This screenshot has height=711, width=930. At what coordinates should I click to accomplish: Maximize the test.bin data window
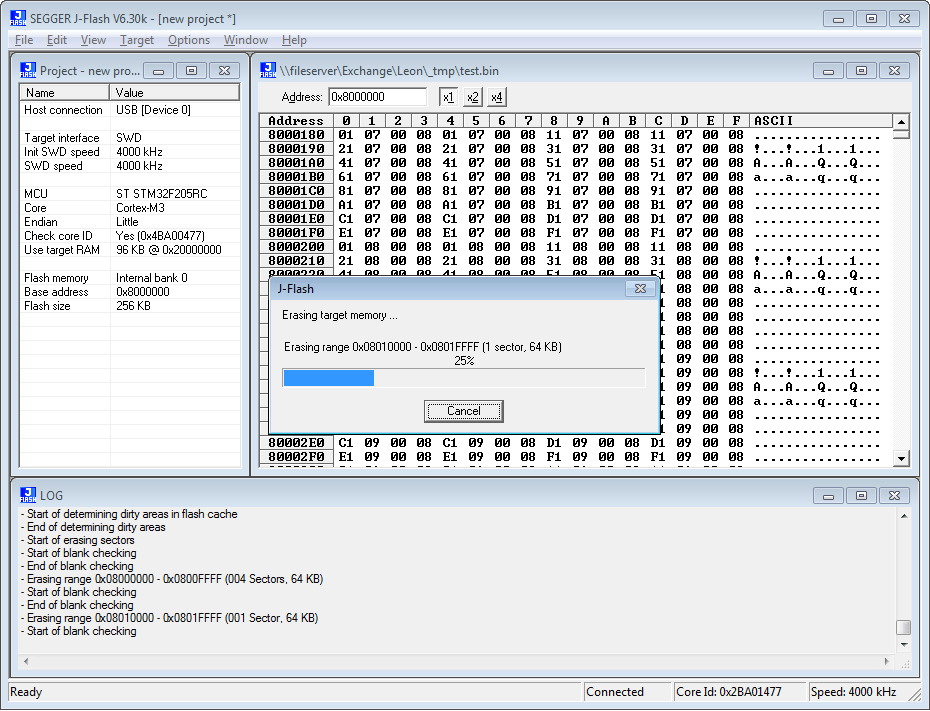pyautogui.click(x=861, y=71)
